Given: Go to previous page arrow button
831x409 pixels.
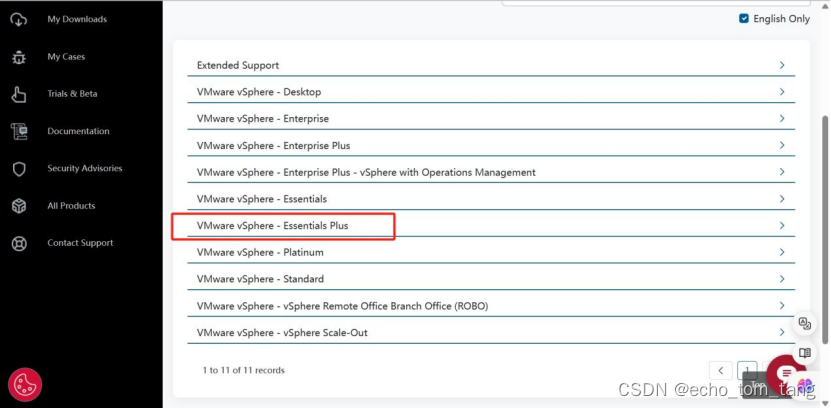Looking at the screenshot, I should pyautogui.click(x=721, y=370).
